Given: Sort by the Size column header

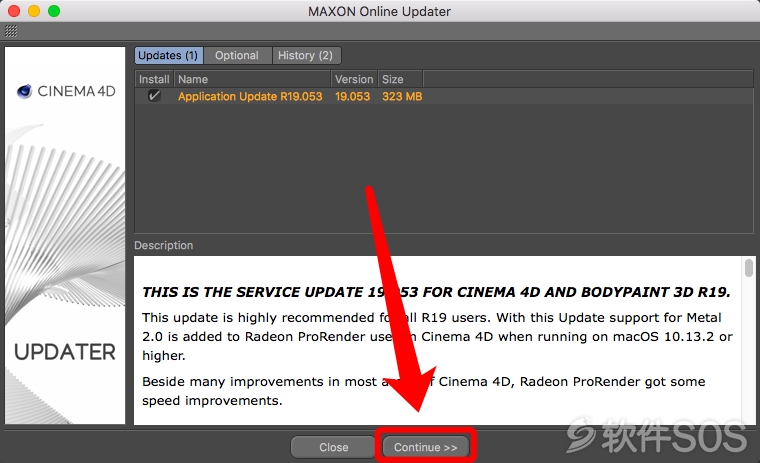Looking at the screenshot, I should click(x=400, y=79).
